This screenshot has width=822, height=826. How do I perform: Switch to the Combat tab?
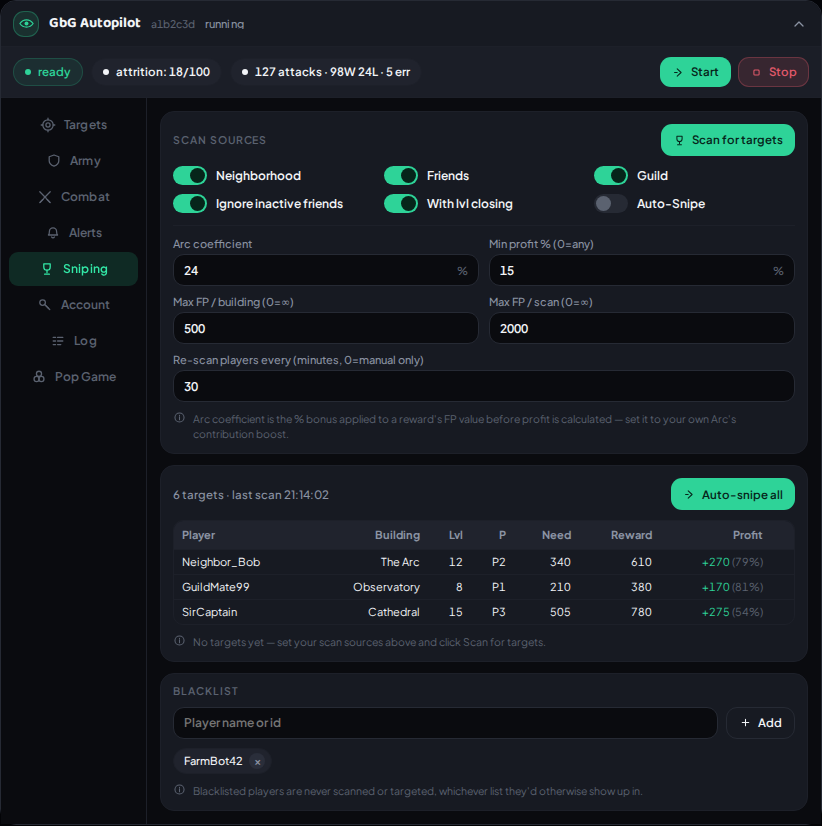click(74, 196)
